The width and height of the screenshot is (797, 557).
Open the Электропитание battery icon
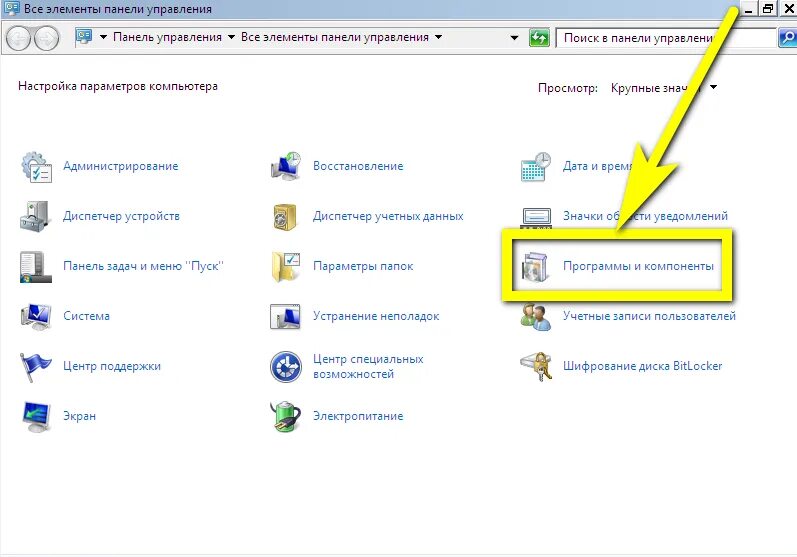pos(285,416)
